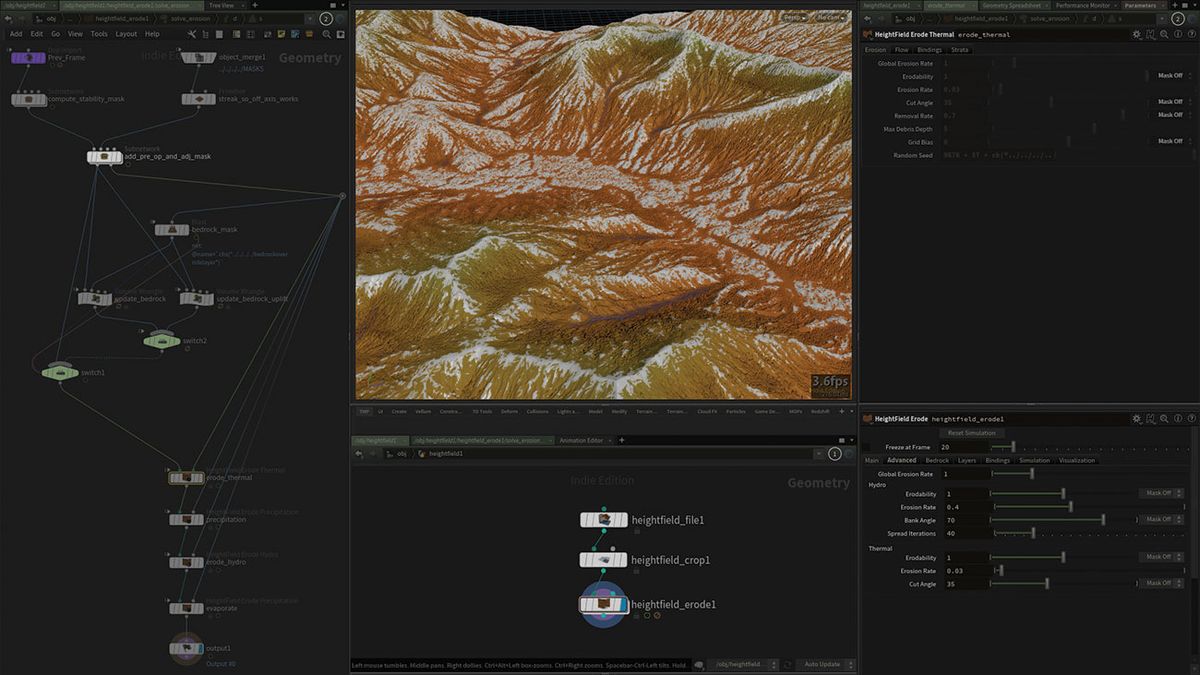The width and height of the screenshot is (1200, 675).
Task: Open Auto Update mode dropdown
Action: 826,664
